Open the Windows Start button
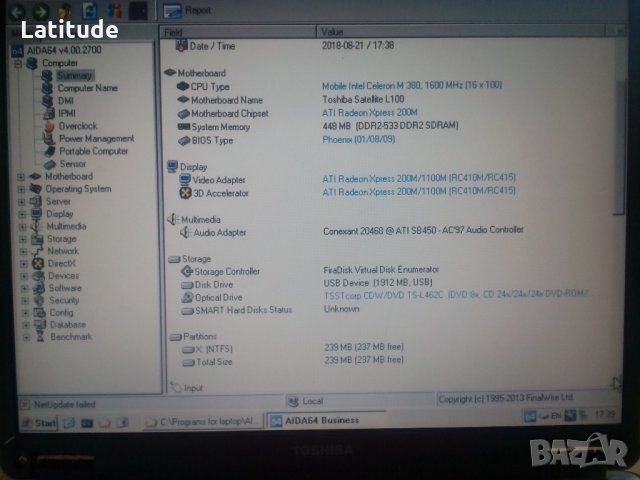Screen dimensions: 640x480 tap(39, 423)
